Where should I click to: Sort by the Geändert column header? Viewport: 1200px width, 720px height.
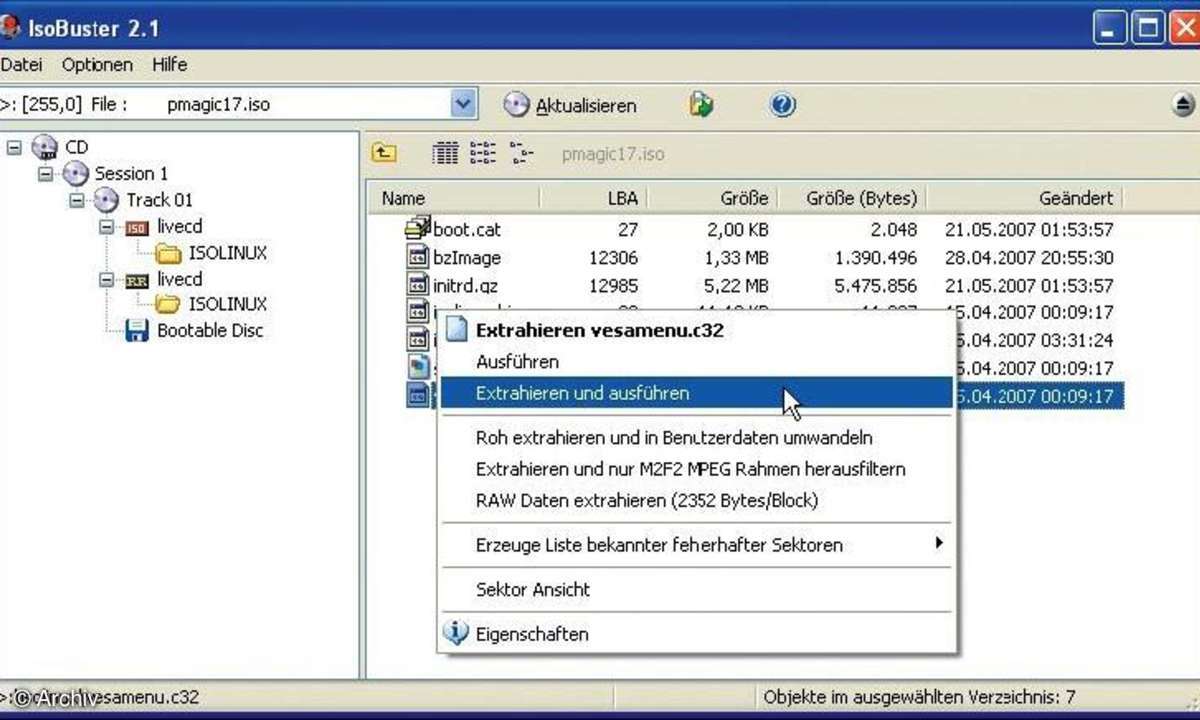pos(1027,198)
